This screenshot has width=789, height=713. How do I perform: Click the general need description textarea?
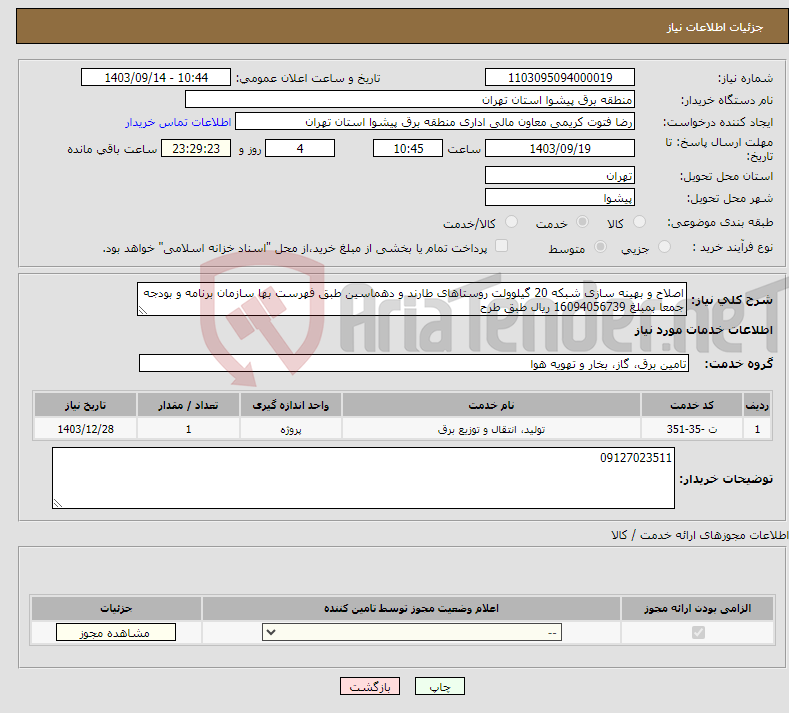click(x=412, y=299)
